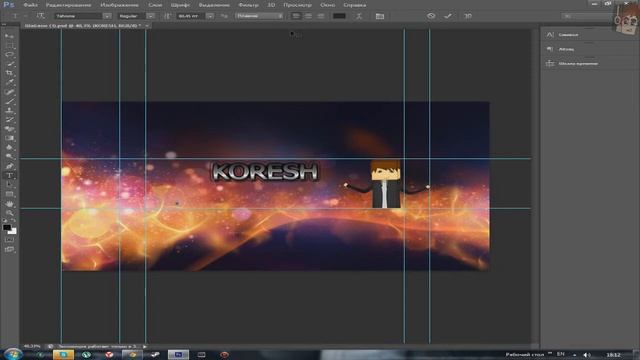The height and width of the screenshot is (360, 640).
Task: Click the background color swatch
Action: coord(13,231)
